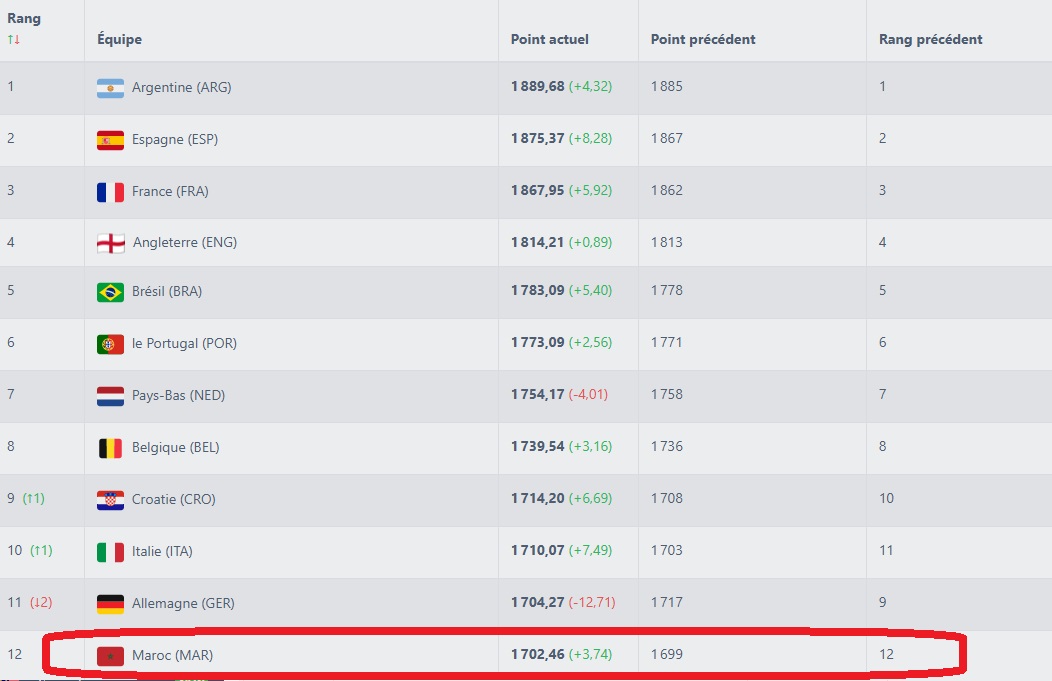1052x681 pixels.
Task: Click the Germany flag icon
Action: pos(110,604)
